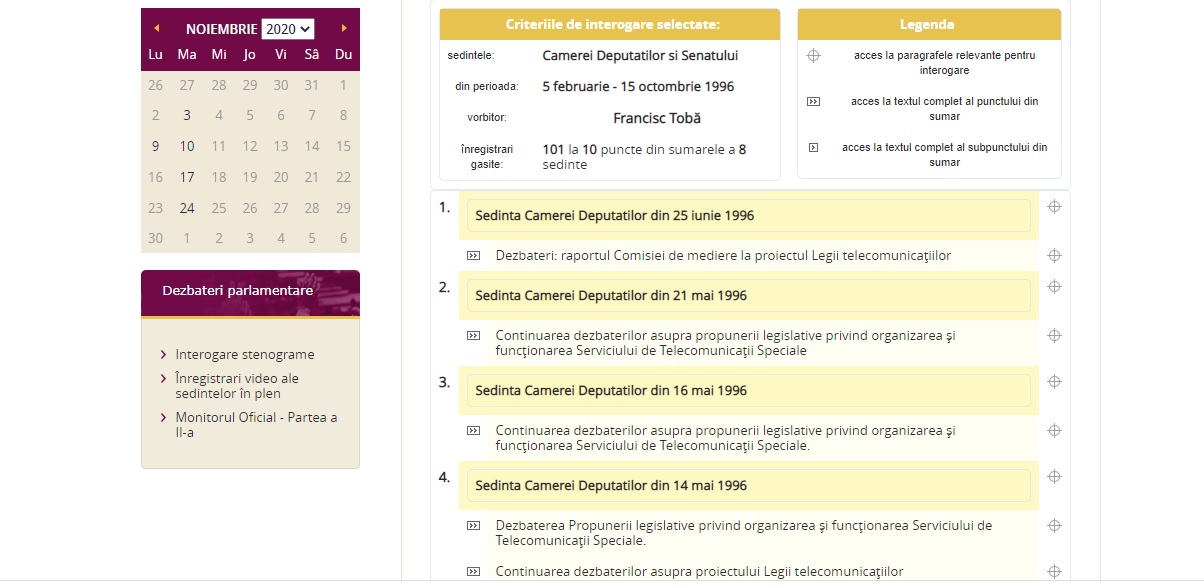Open Sedinta Camerei Deputatilor din 16 mai 1996
1204x587 pixels.
(611, 390)
